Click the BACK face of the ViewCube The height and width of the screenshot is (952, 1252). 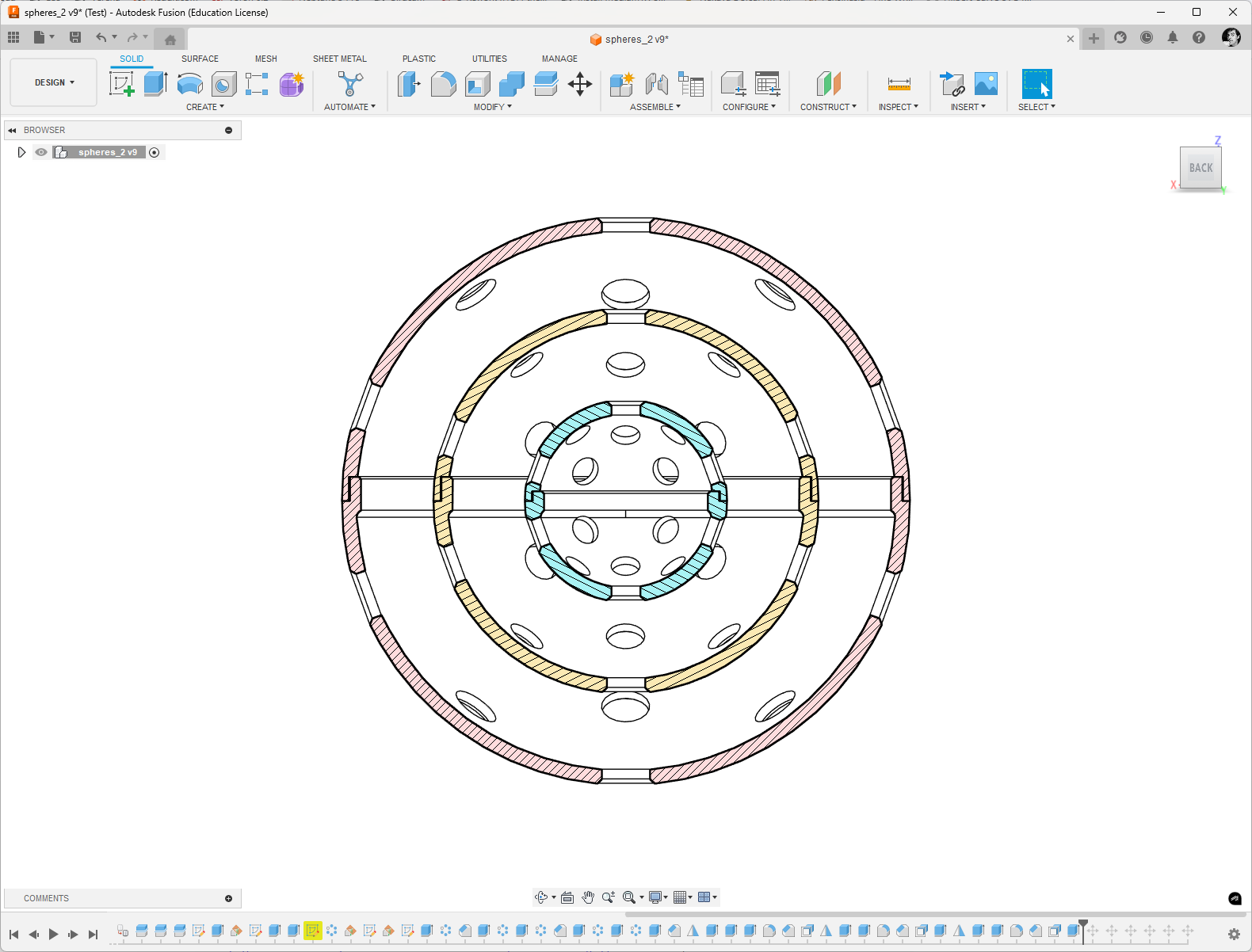tap(1200, 168)
